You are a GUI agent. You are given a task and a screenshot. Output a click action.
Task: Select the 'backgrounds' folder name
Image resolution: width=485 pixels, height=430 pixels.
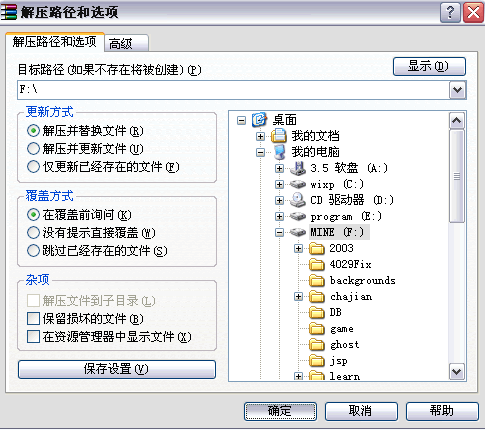[x=363, y=280]
